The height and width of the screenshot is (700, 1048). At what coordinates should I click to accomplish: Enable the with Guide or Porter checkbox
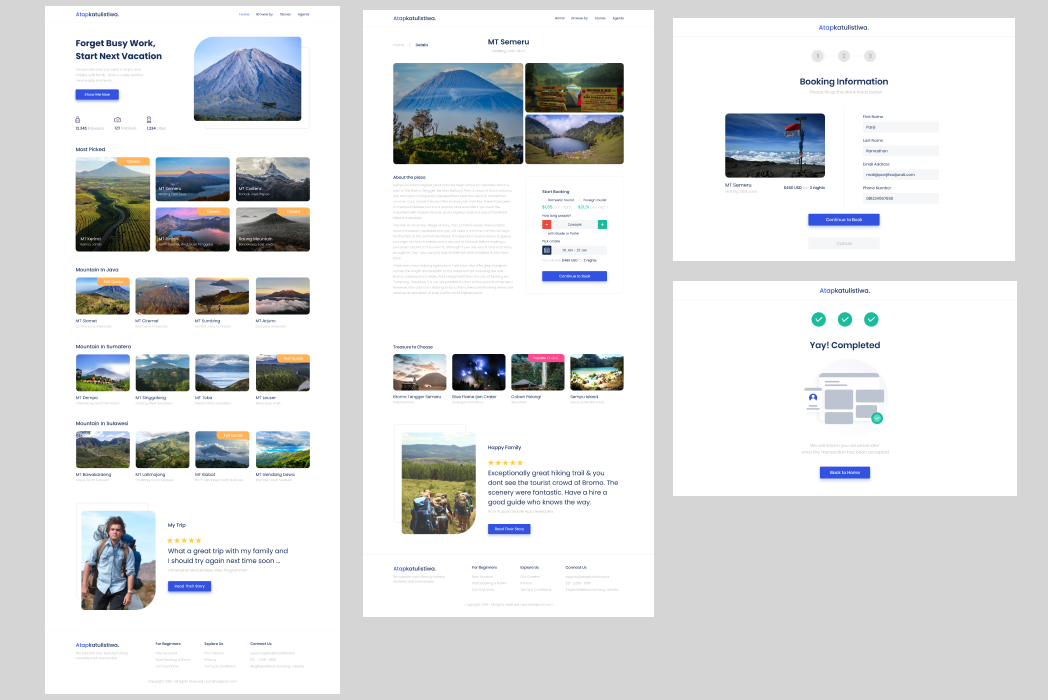pos(544,233)
